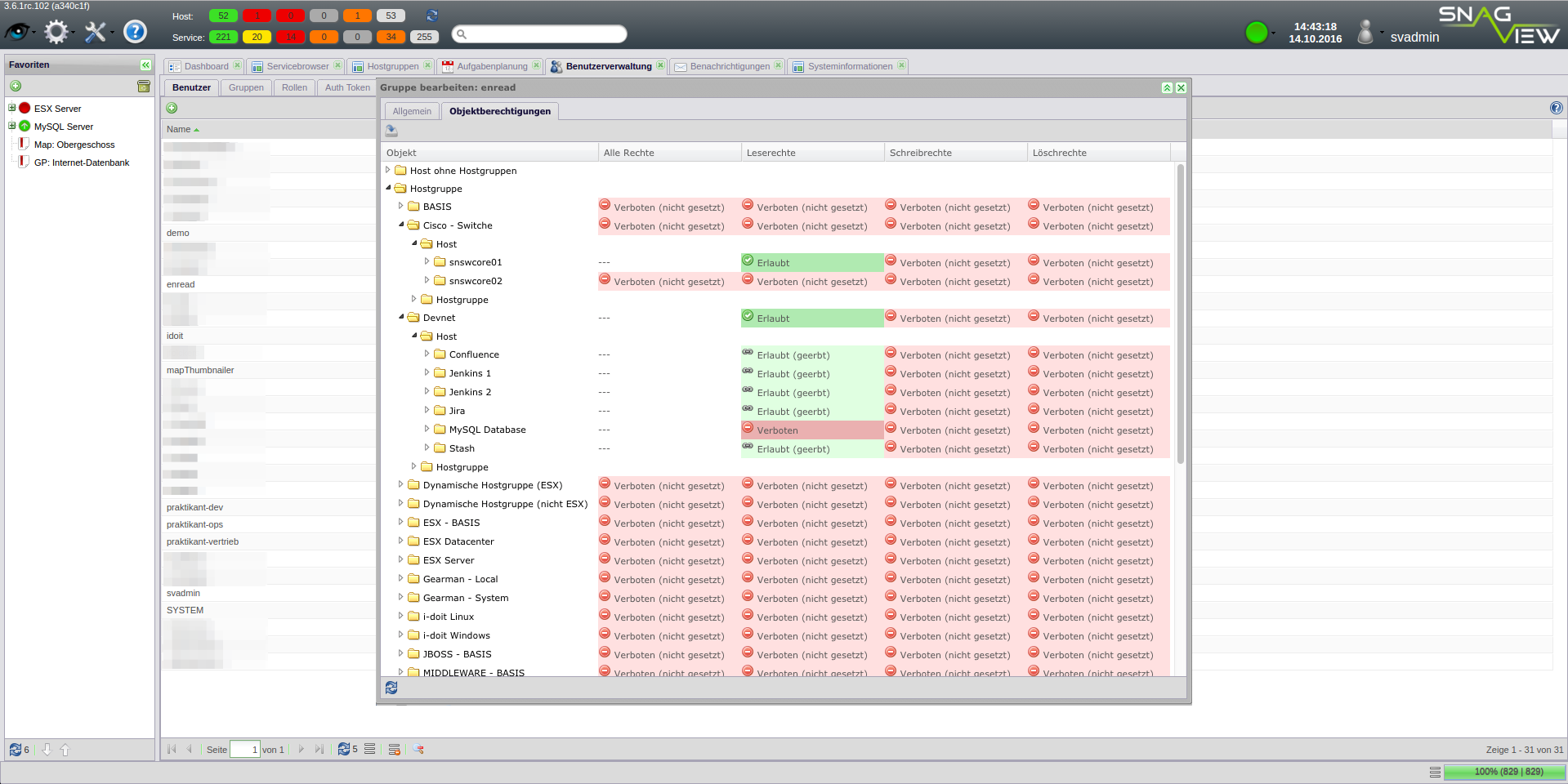Expand ESX Server in Favoriten tree
The image size is (1568, 784).
tap(12, 108)
